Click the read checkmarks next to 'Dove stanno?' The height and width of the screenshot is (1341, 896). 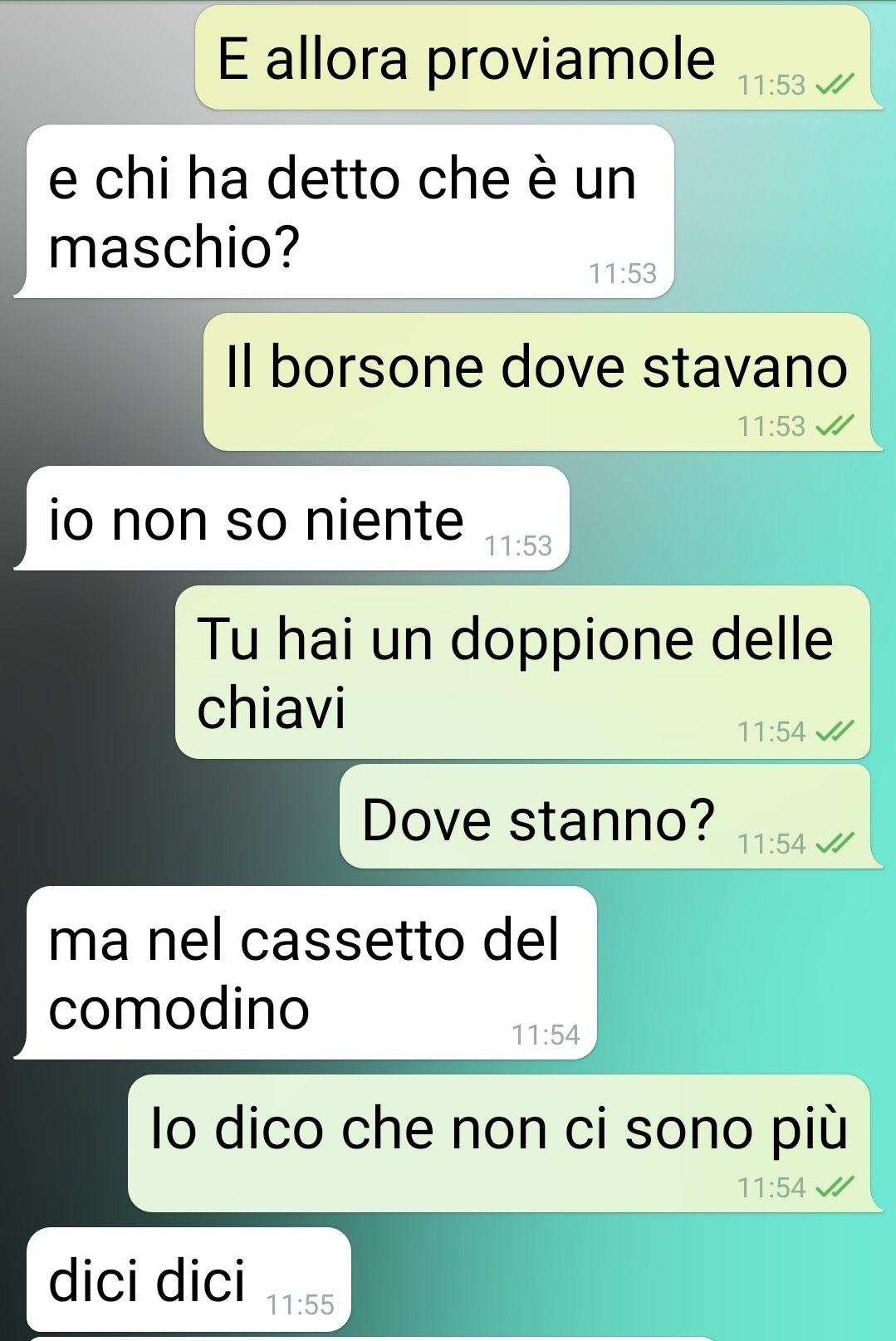coord(835,844)
